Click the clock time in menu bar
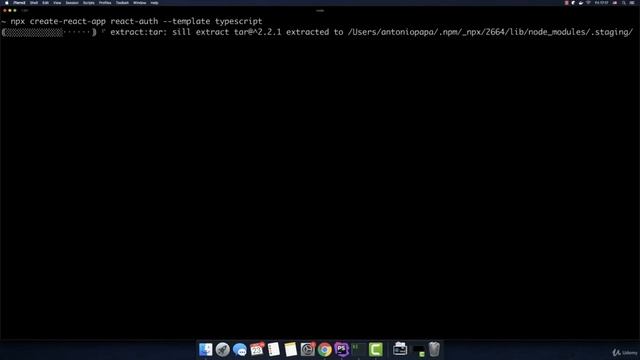The image size is (640, 360). [x=602, y=3]
